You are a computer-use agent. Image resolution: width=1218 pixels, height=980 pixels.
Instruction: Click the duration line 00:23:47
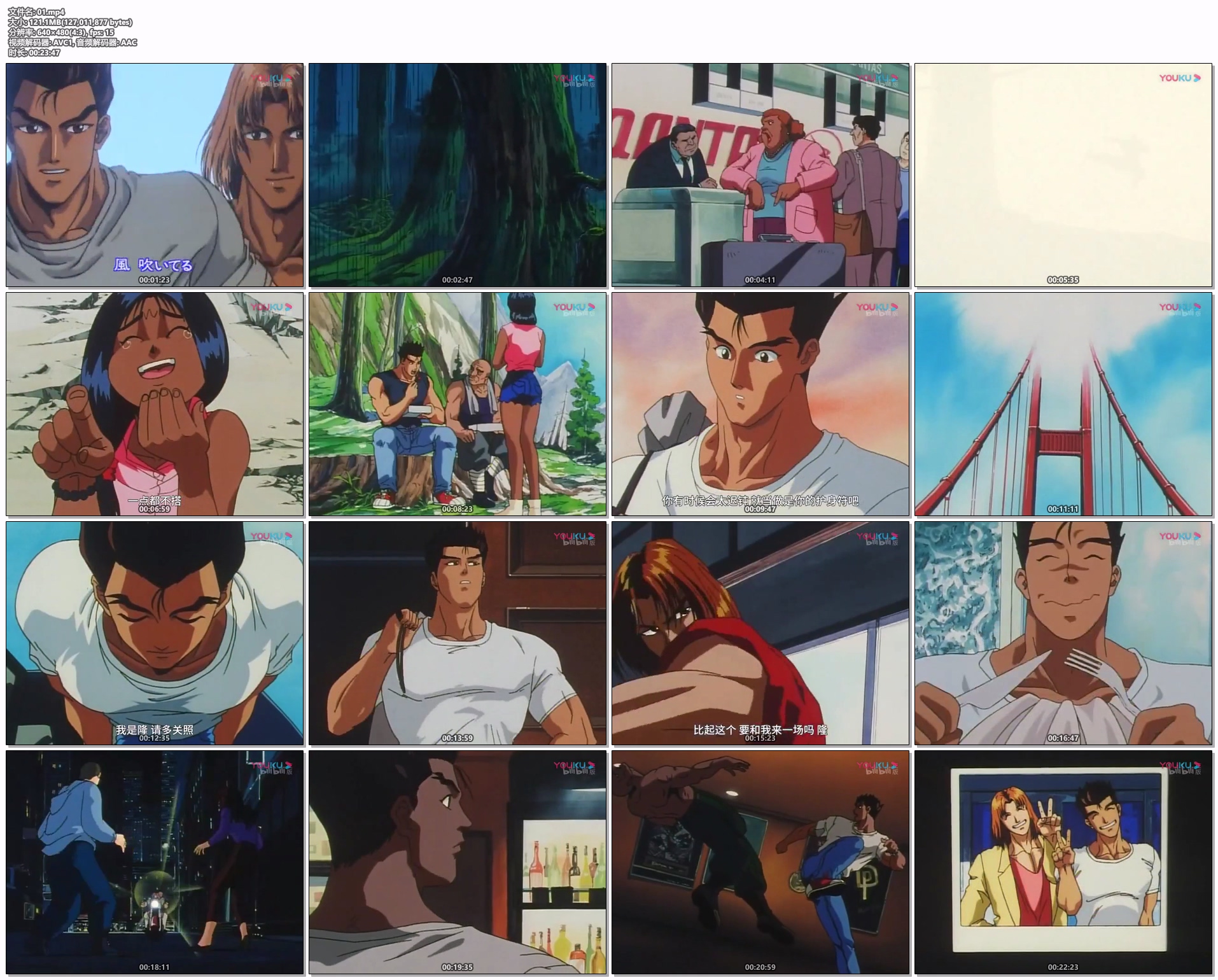click(x=34, y=53)
